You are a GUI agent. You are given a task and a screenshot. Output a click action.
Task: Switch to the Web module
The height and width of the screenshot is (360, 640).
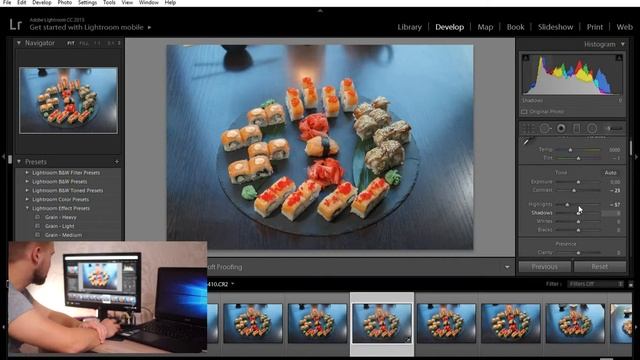click(x=624, y=27)
